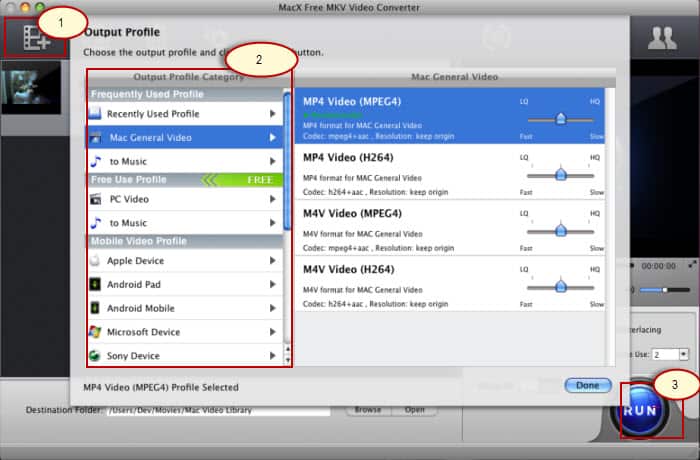Expand Mac General Video arrow
Image resolution: width=700 pixels, height=460 pixels.
tap(272, 138)
